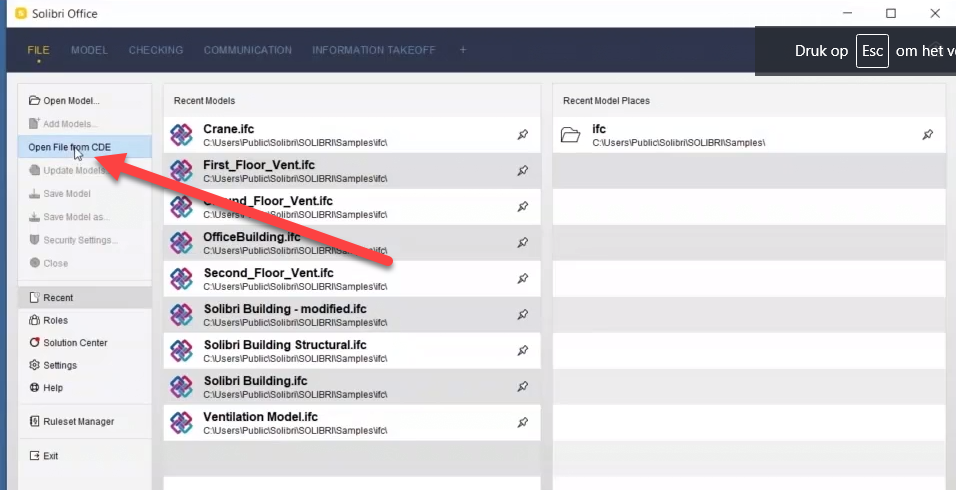Viewport: 956px width, 490px height.
Task: Click Open Model... in the sidebar
Action: pos(85,101)
